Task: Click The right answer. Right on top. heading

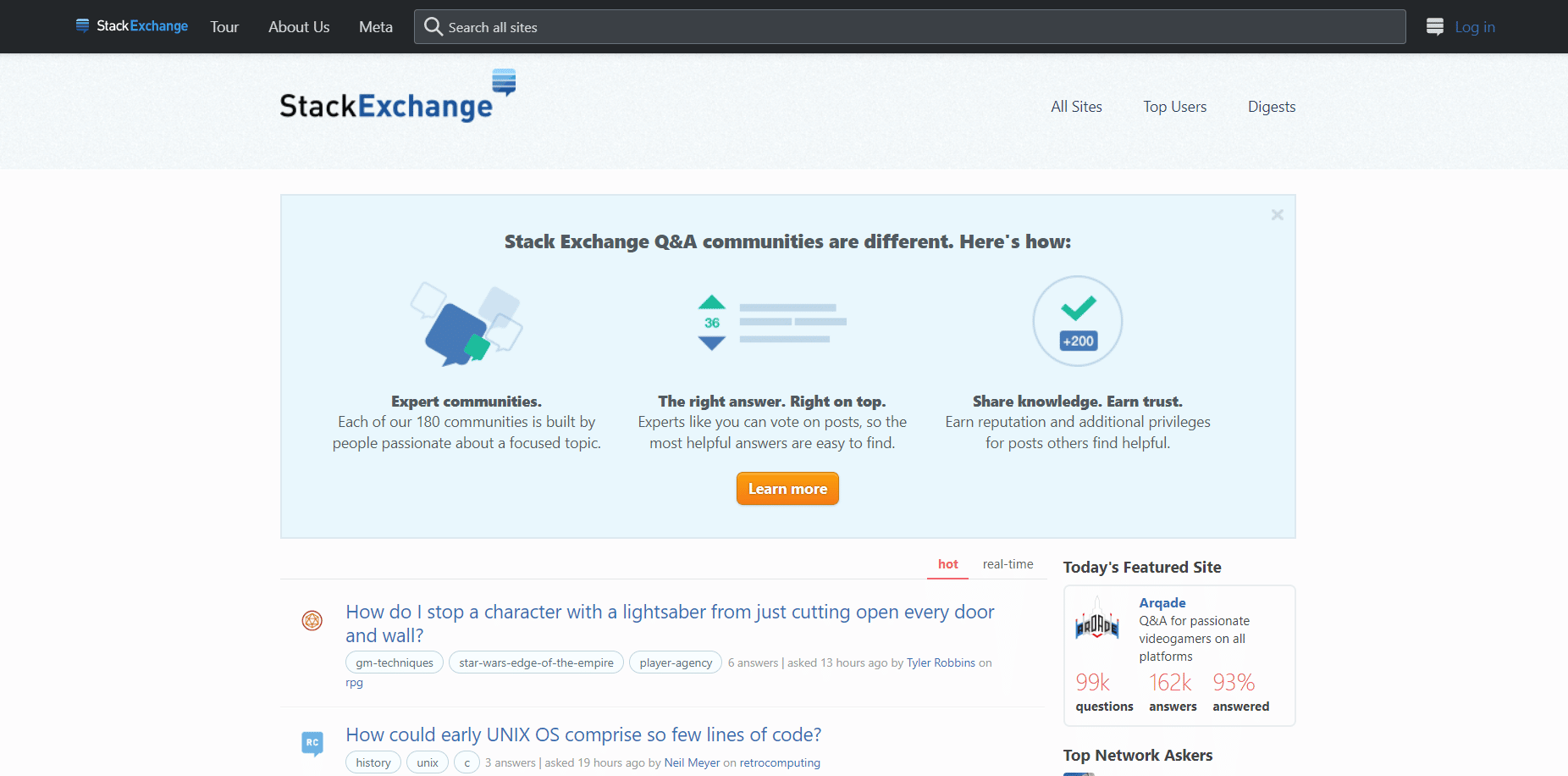Action: tap(772, 402)
